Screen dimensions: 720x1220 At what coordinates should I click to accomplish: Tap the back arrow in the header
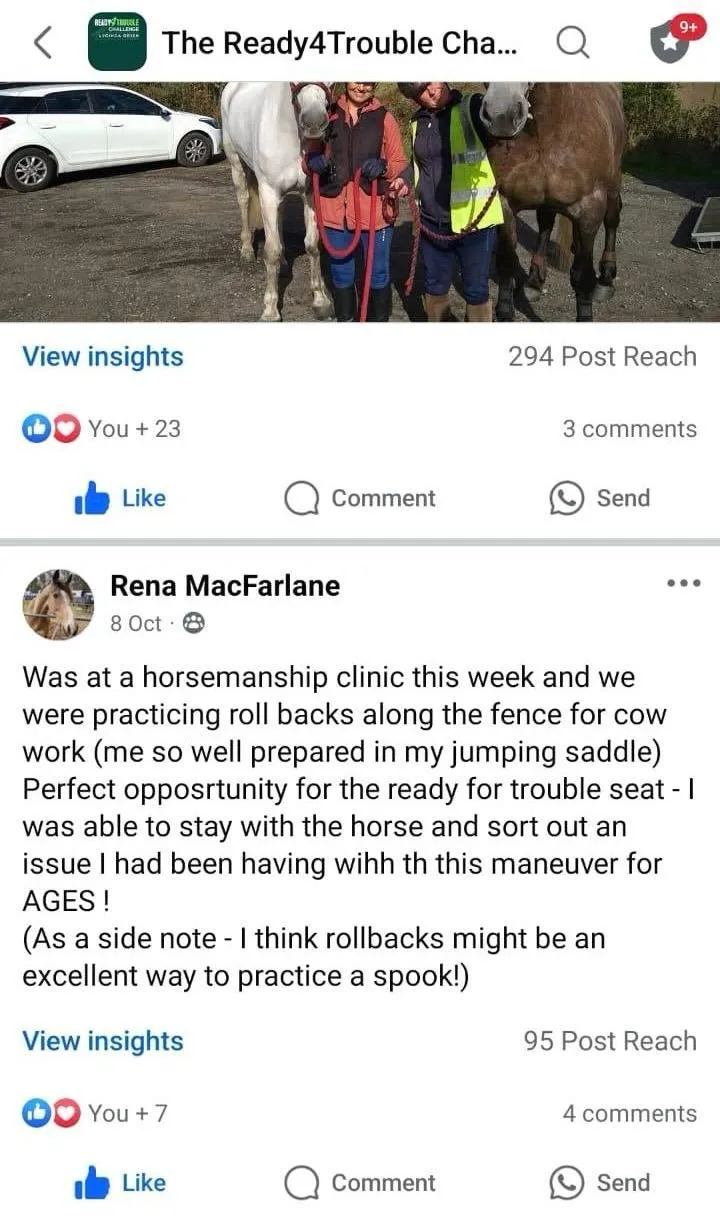tap(42, 42)
